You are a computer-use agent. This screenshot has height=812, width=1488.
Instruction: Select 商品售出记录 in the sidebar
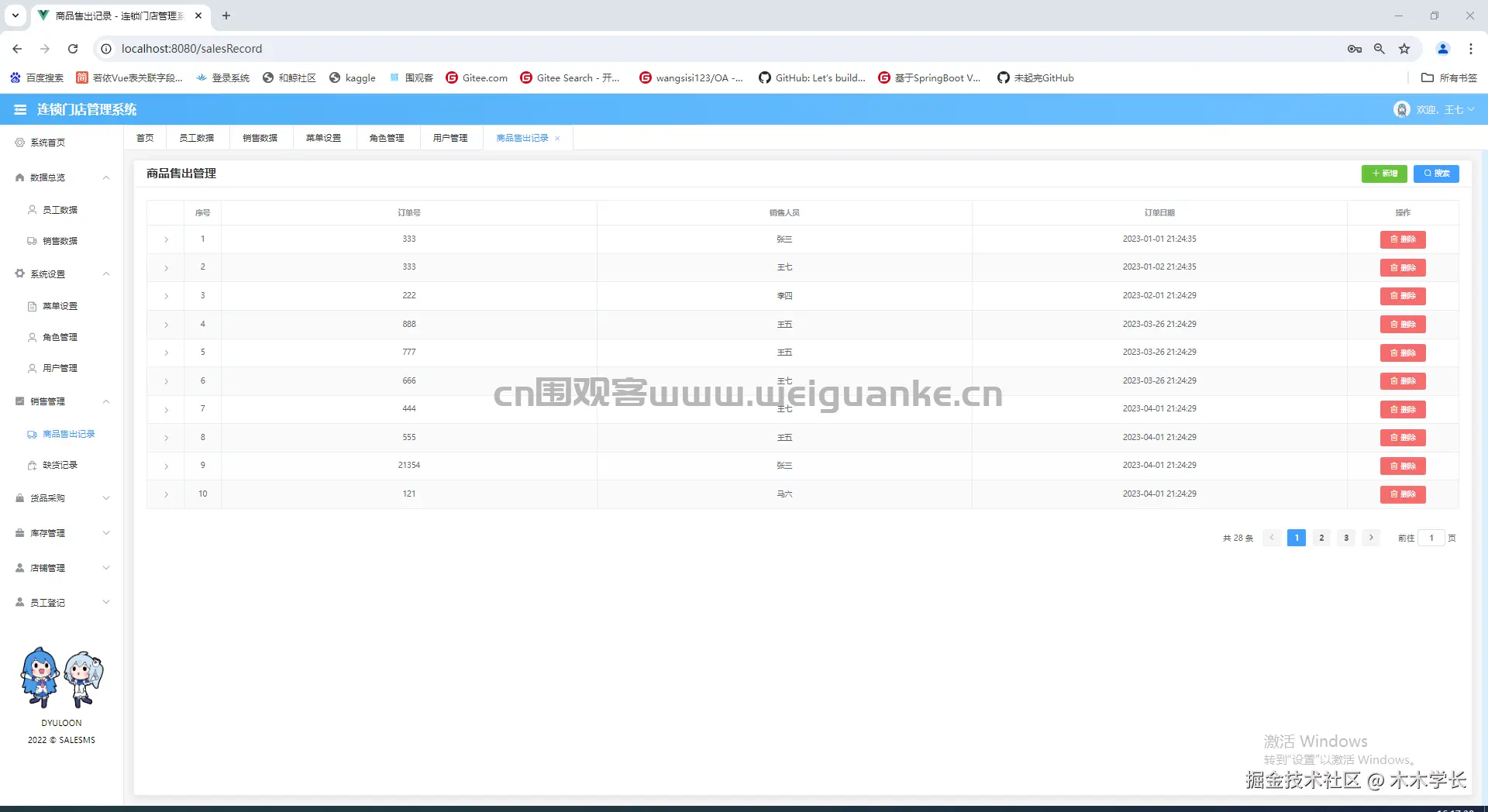62,434
